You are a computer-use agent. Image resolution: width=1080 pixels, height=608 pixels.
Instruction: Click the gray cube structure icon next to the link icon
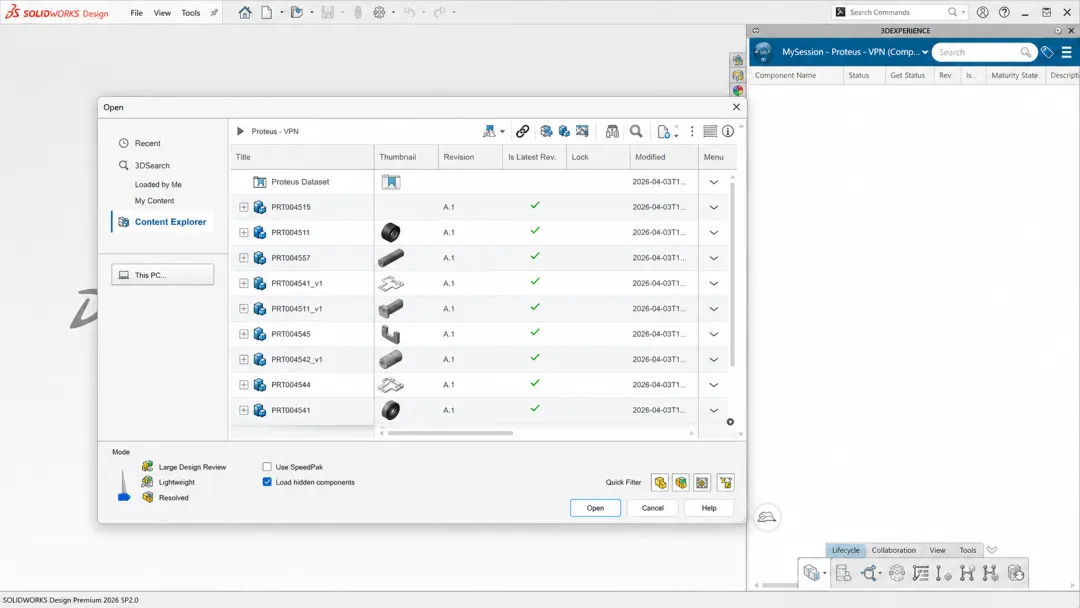pyautogui.click(x=546, y=131)
